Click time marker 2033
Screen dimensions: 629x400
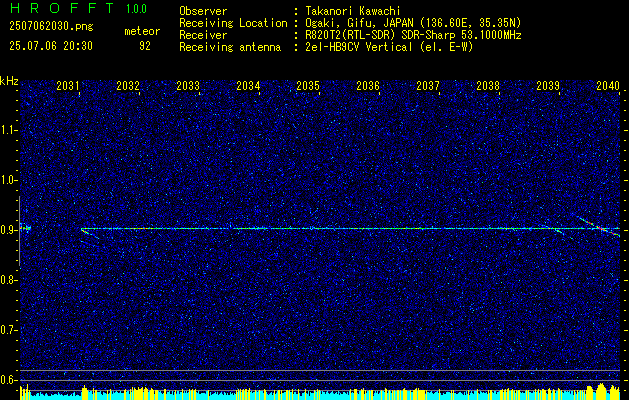(188, 86)
